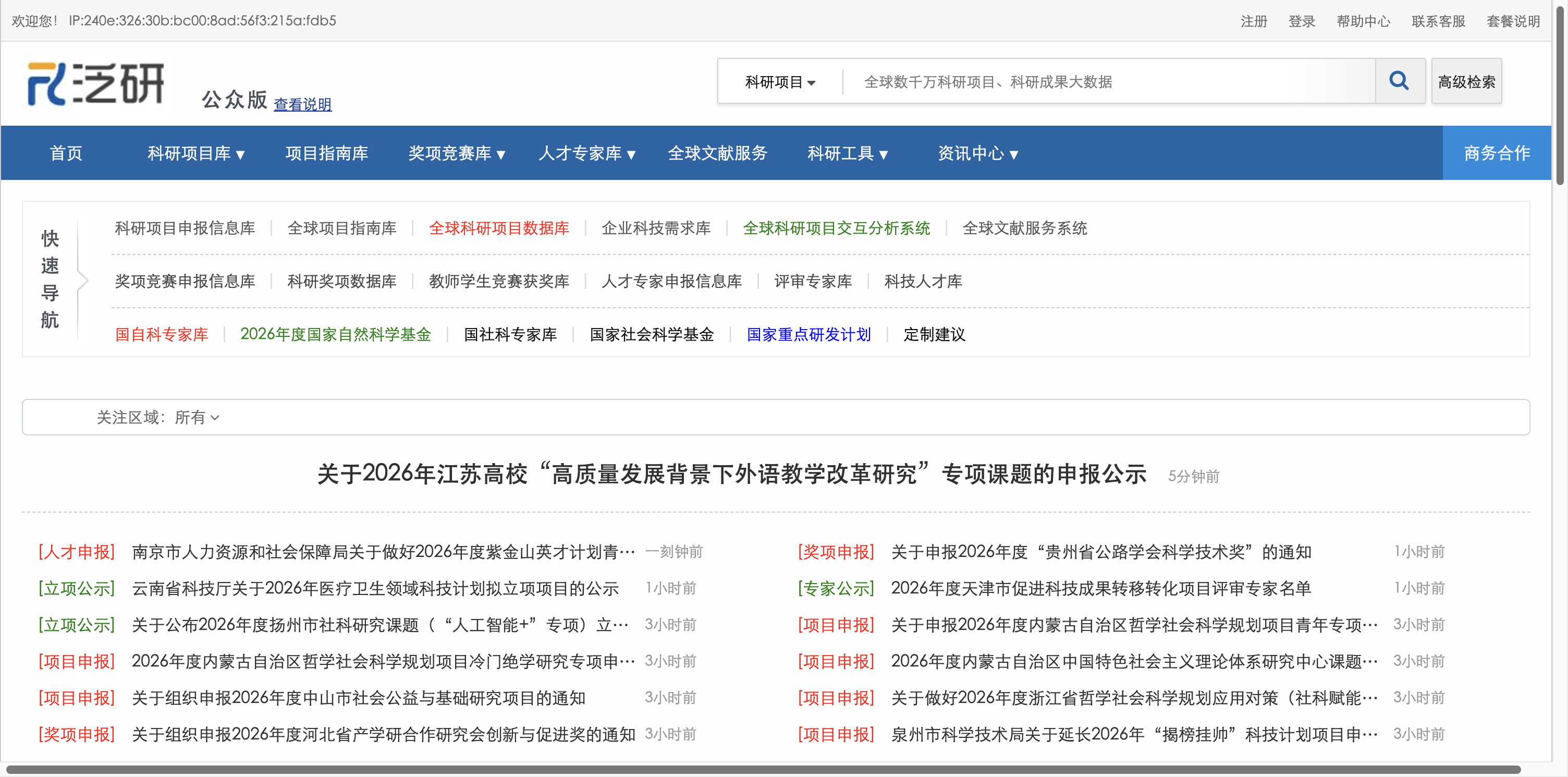This screenshot has height=777, width=1568.
Task: Click the 查看说明 link
Action: tap(302, 104)
